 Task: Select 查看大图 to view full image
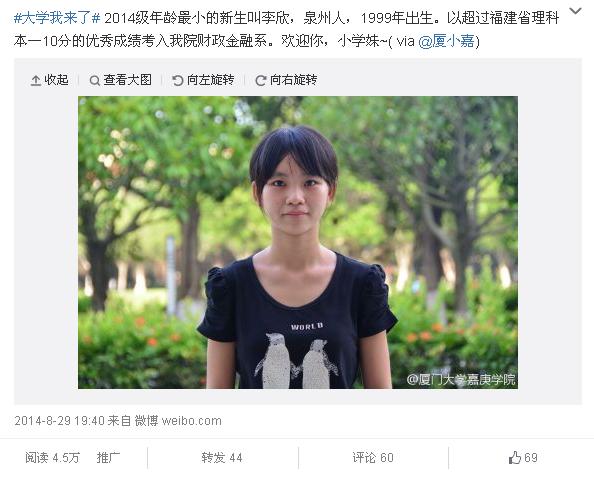pos(128,80)
